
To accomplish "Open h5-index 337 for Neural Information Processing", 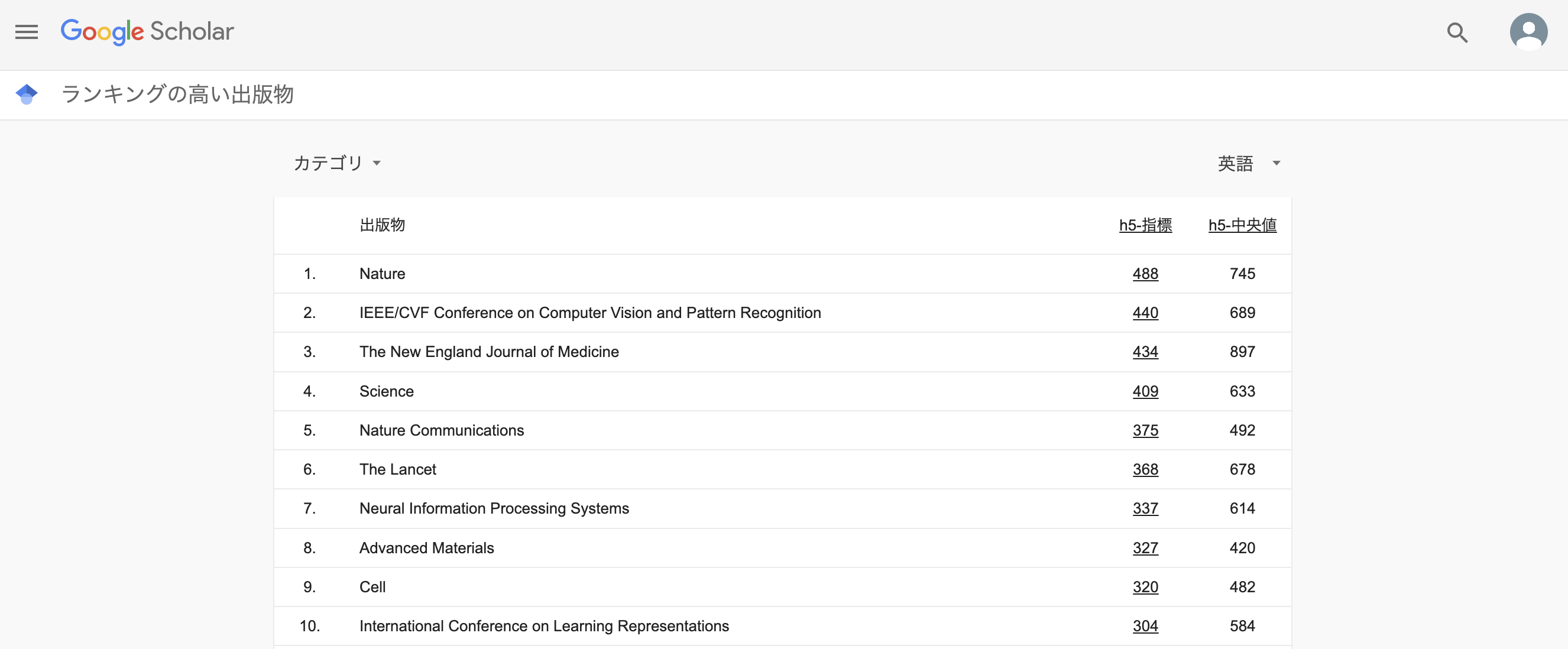I will pyautogui.click(x=1145, y=508).
